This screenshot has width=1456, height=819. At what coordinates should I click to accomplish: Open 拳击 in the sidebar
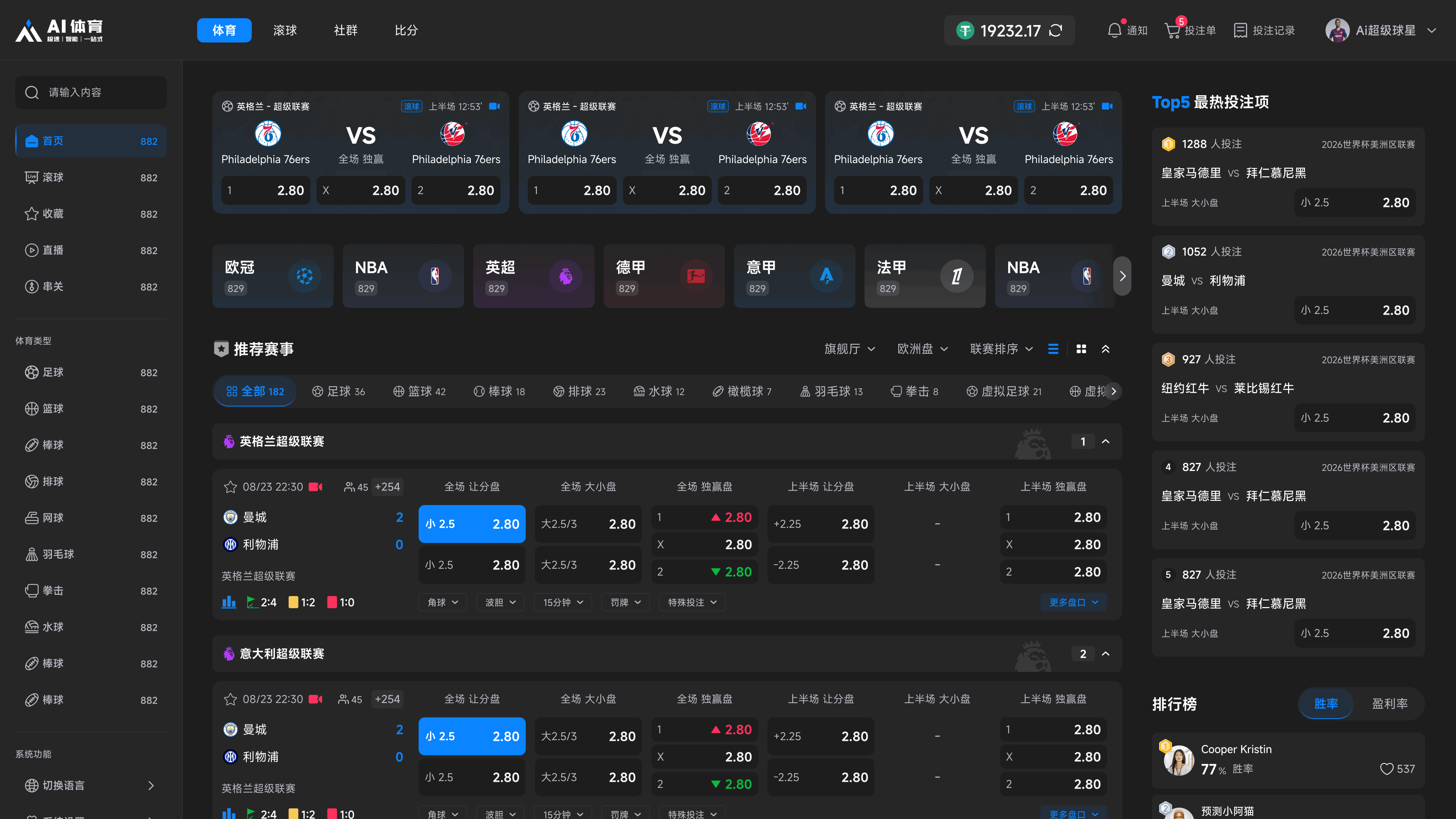pyautogui.click(x=91, y=591)
